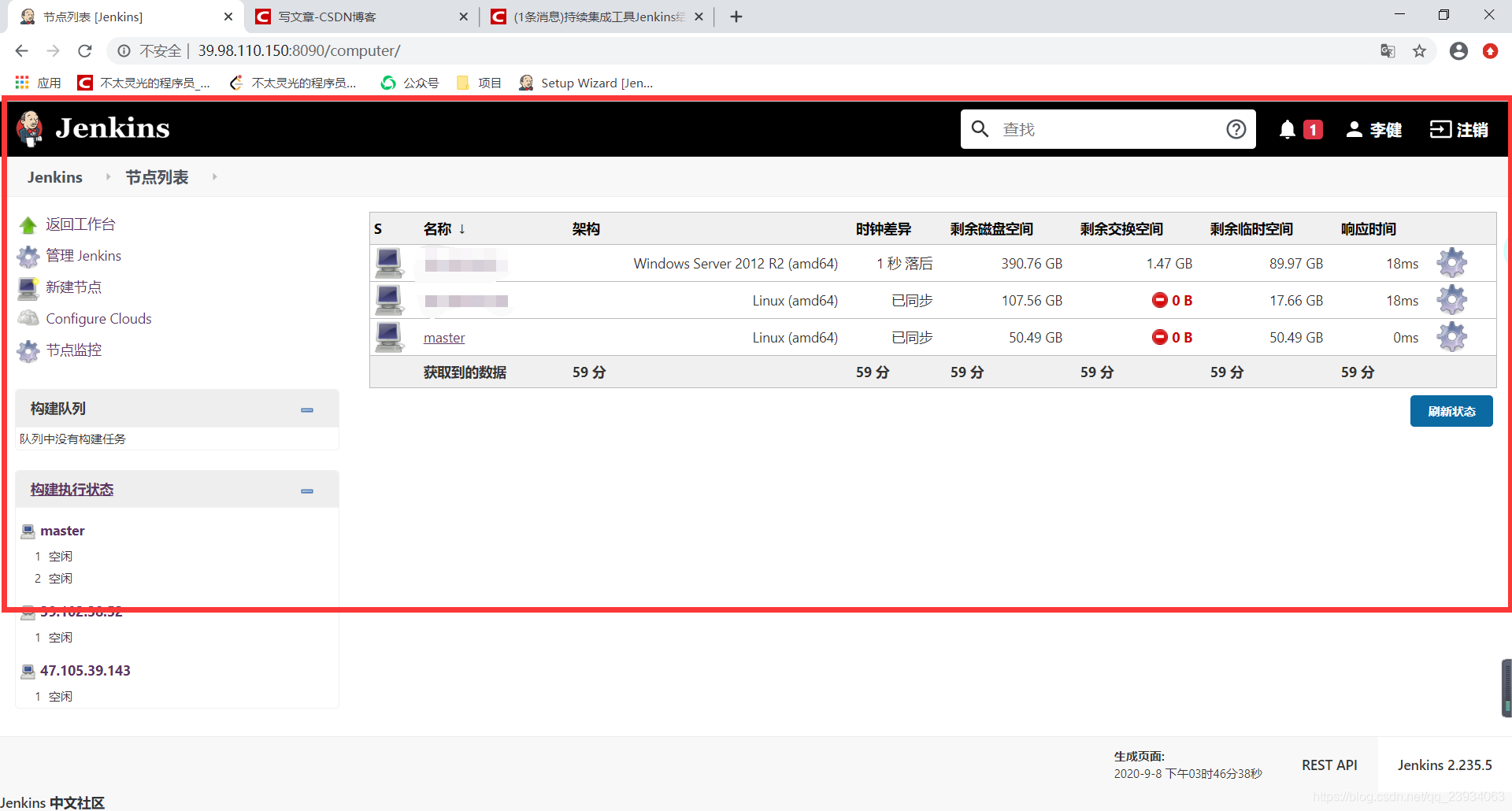The height and width of the screenshot is (811, 1512).
Task: Click the gear icon for 节点监控
Action: click(28, 350)
